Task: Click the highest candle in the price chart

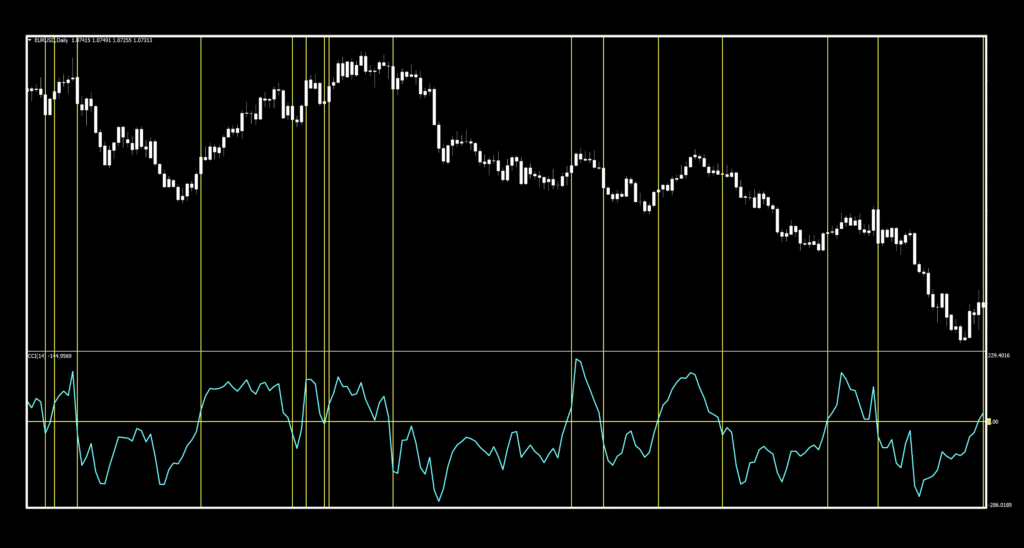Action: pos(364,63)
